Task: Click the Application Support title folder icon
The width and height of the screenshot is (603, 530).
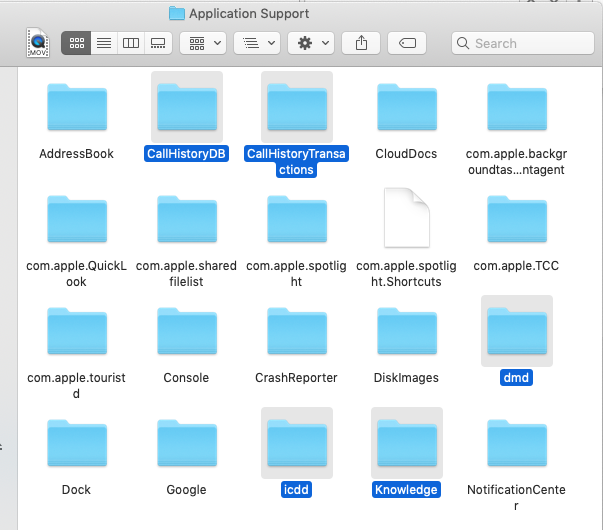Action: tap(177, 13)
